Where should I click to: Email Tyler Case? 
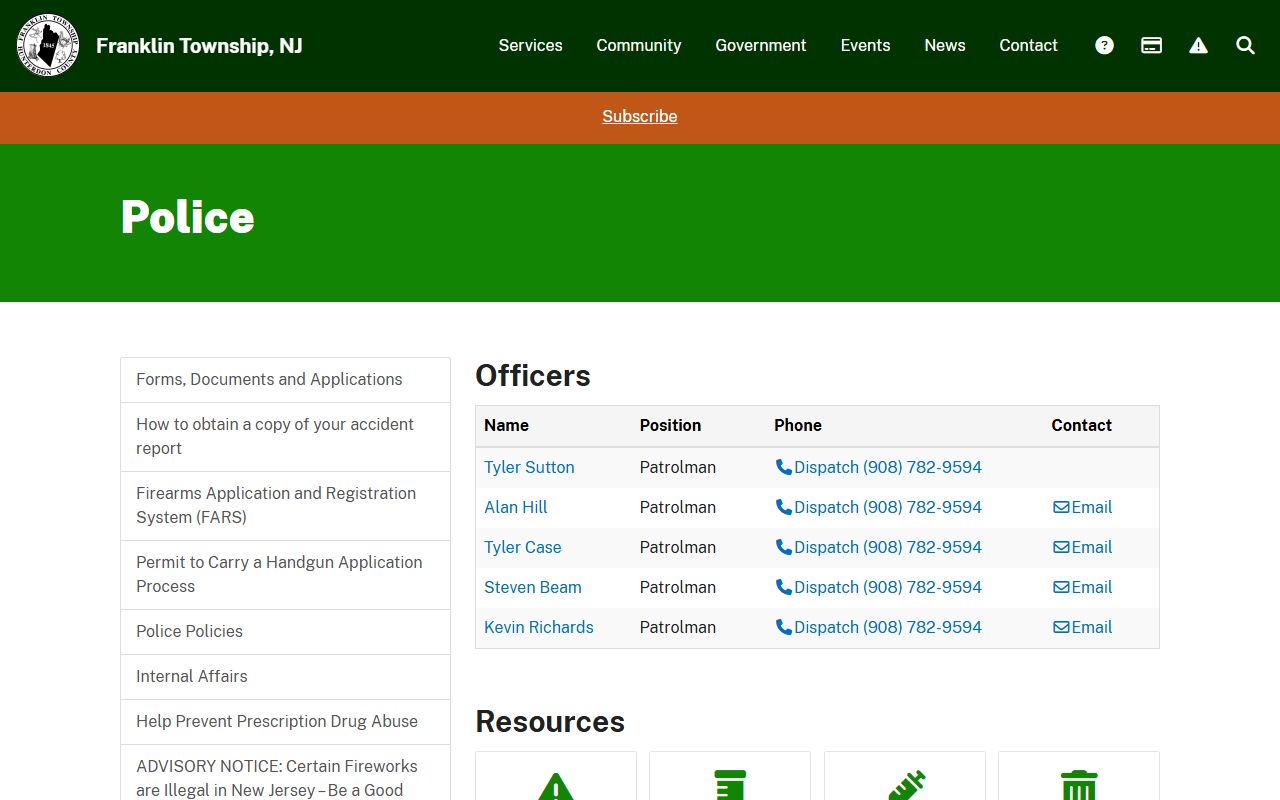coord(1082,548)
